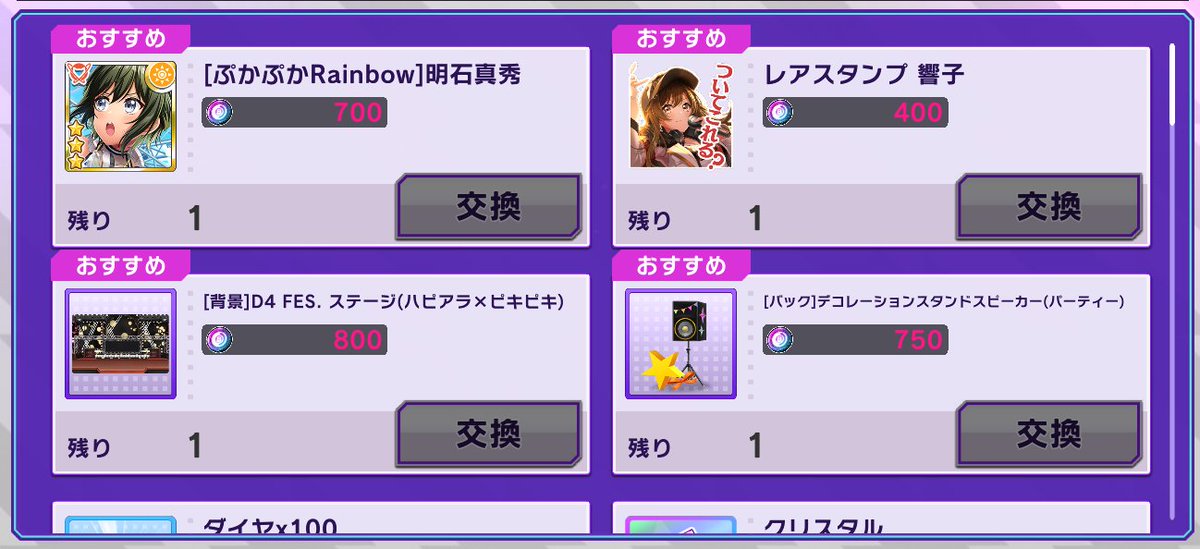
Task: Select the クリスタル item at bottom
Action: click(880, 527)
